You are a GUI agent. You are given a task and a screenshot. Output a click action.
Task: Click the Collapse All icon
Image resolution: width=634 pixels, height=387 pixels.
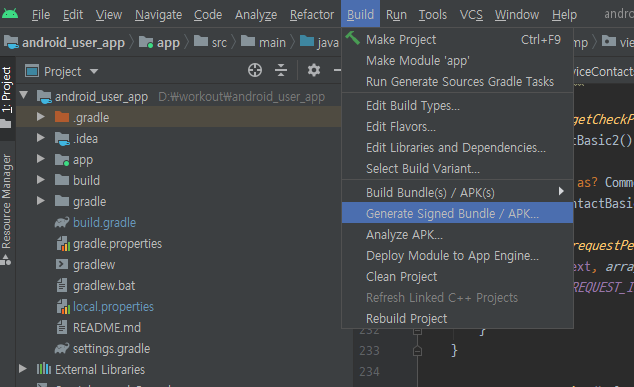(x=281, y=70)
